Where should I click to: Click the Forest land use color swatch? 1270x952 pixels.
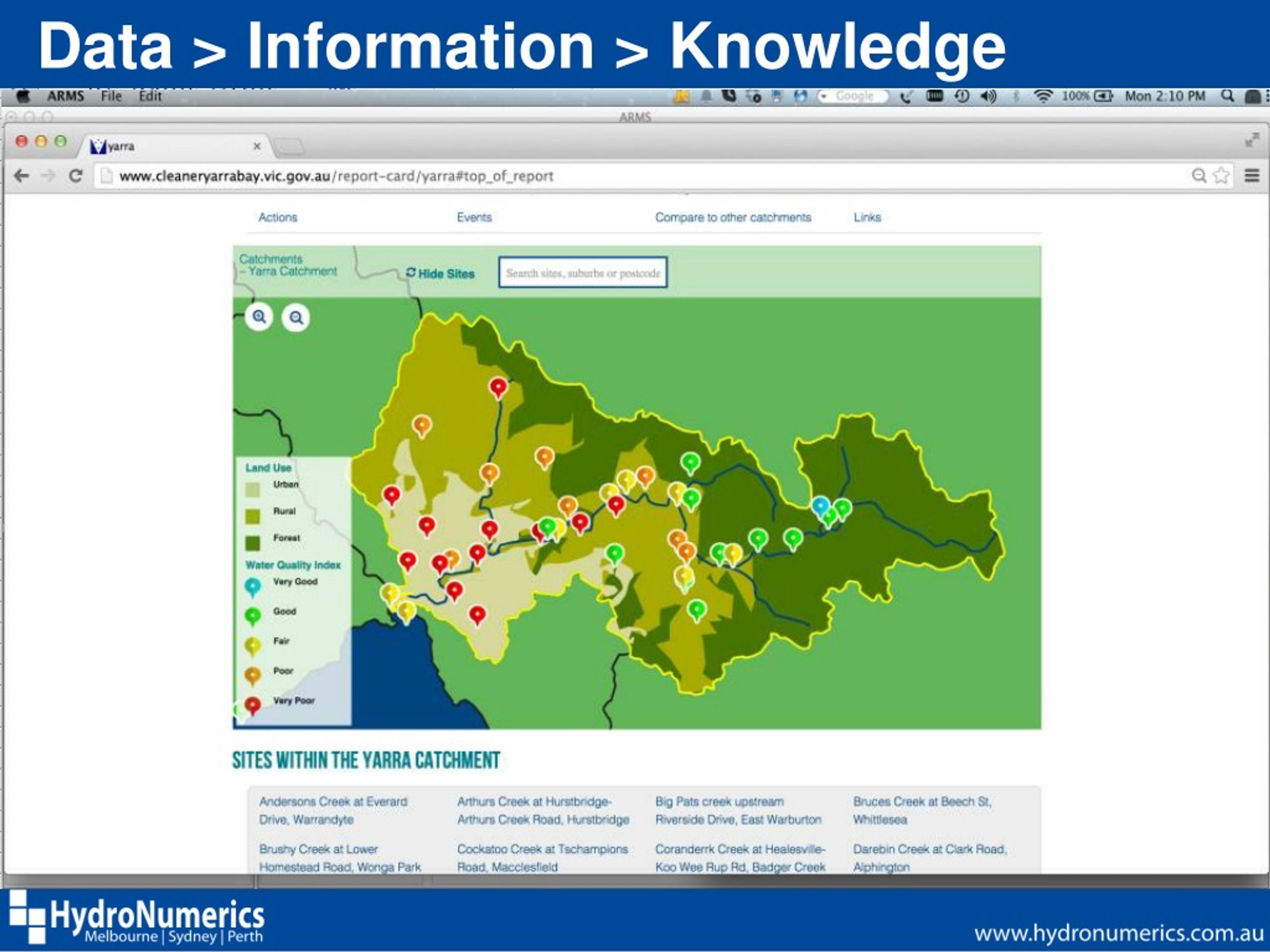(x=253, y=543)
